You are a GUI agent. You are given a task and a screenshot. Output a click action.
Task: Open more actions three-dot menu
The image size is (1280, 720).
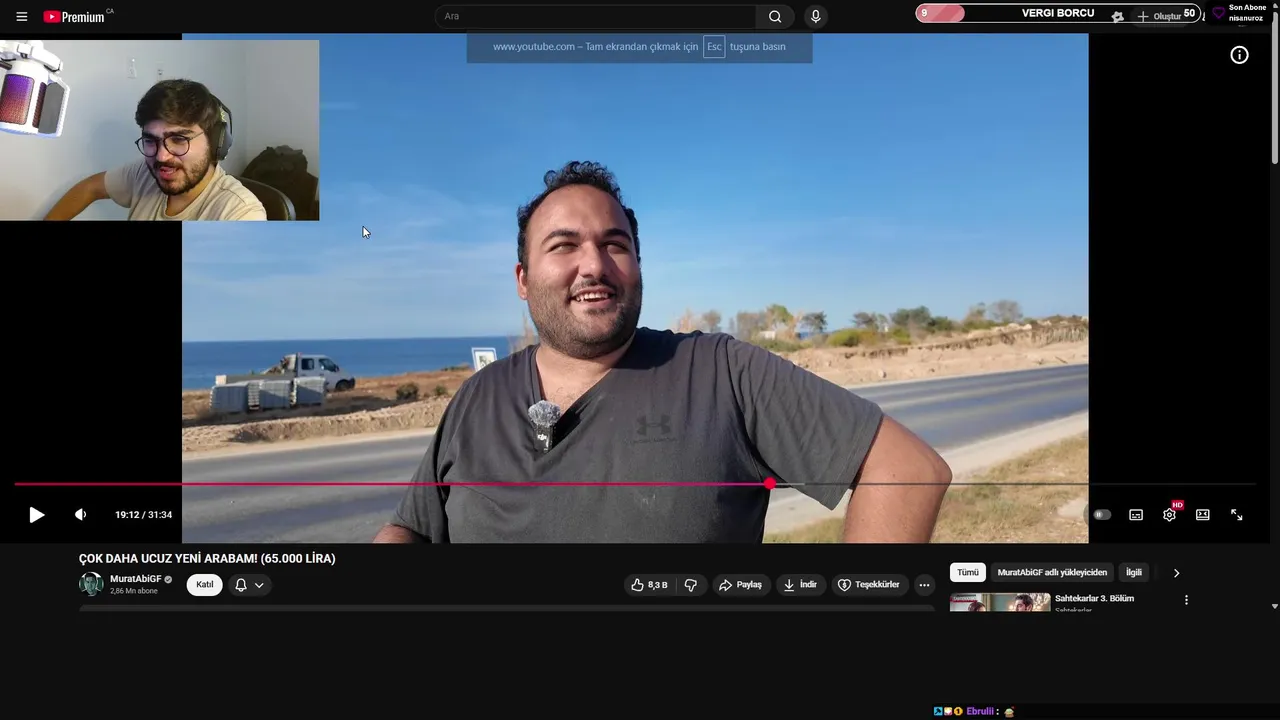924,585
